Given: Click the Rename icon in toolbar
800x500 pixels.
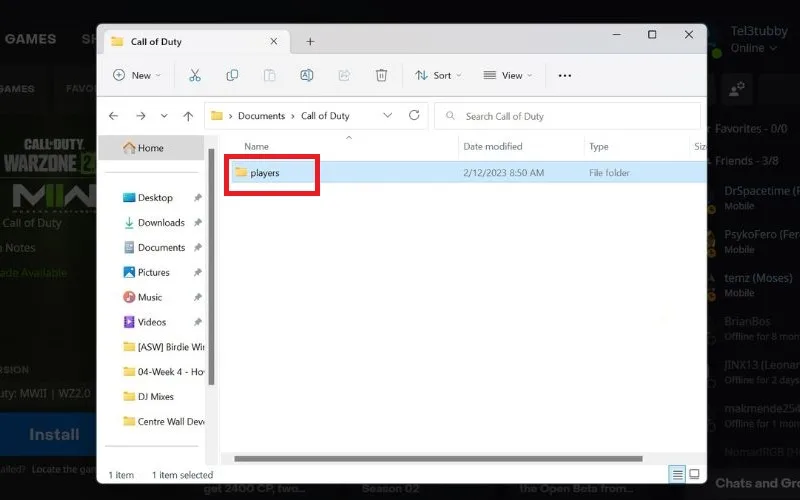Looking at the screenshot, I should (x=307, y=76).
